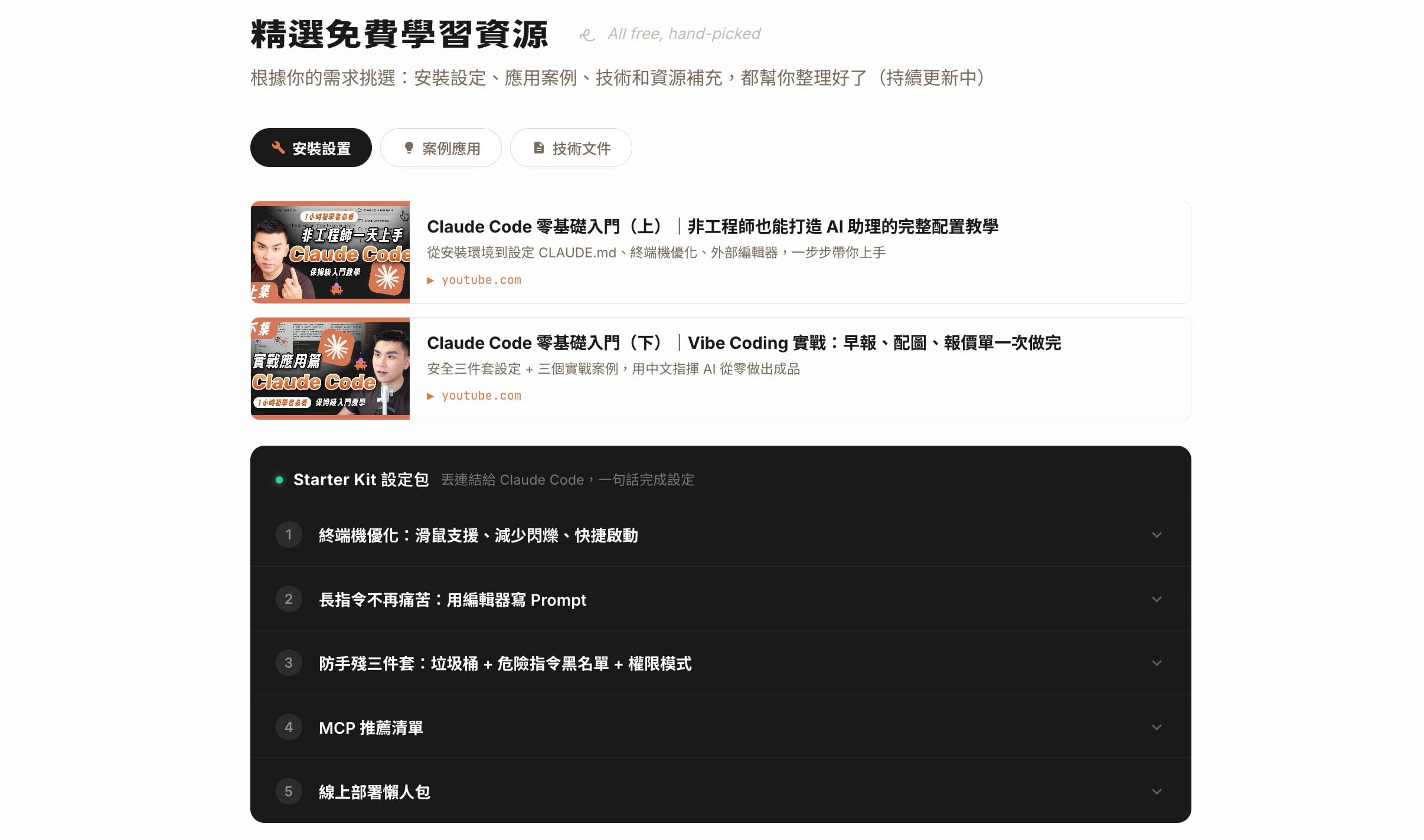This screenshot has height=840, width=1424.
Task: Click the wrench icon on 安裝設置 tab
Action: [278, 148]
